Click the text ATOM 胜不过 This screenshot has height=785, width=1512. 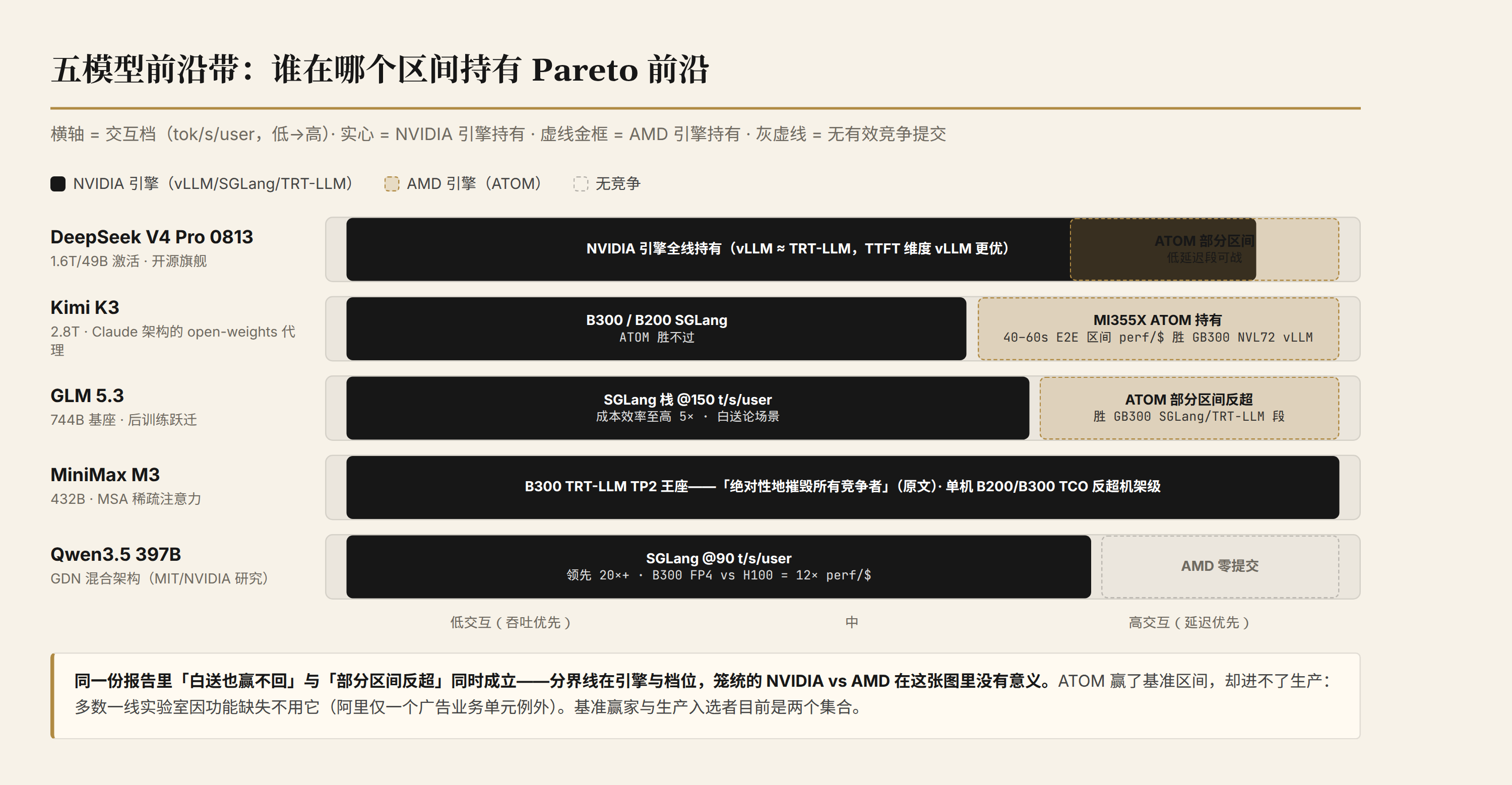click(656, 338)
